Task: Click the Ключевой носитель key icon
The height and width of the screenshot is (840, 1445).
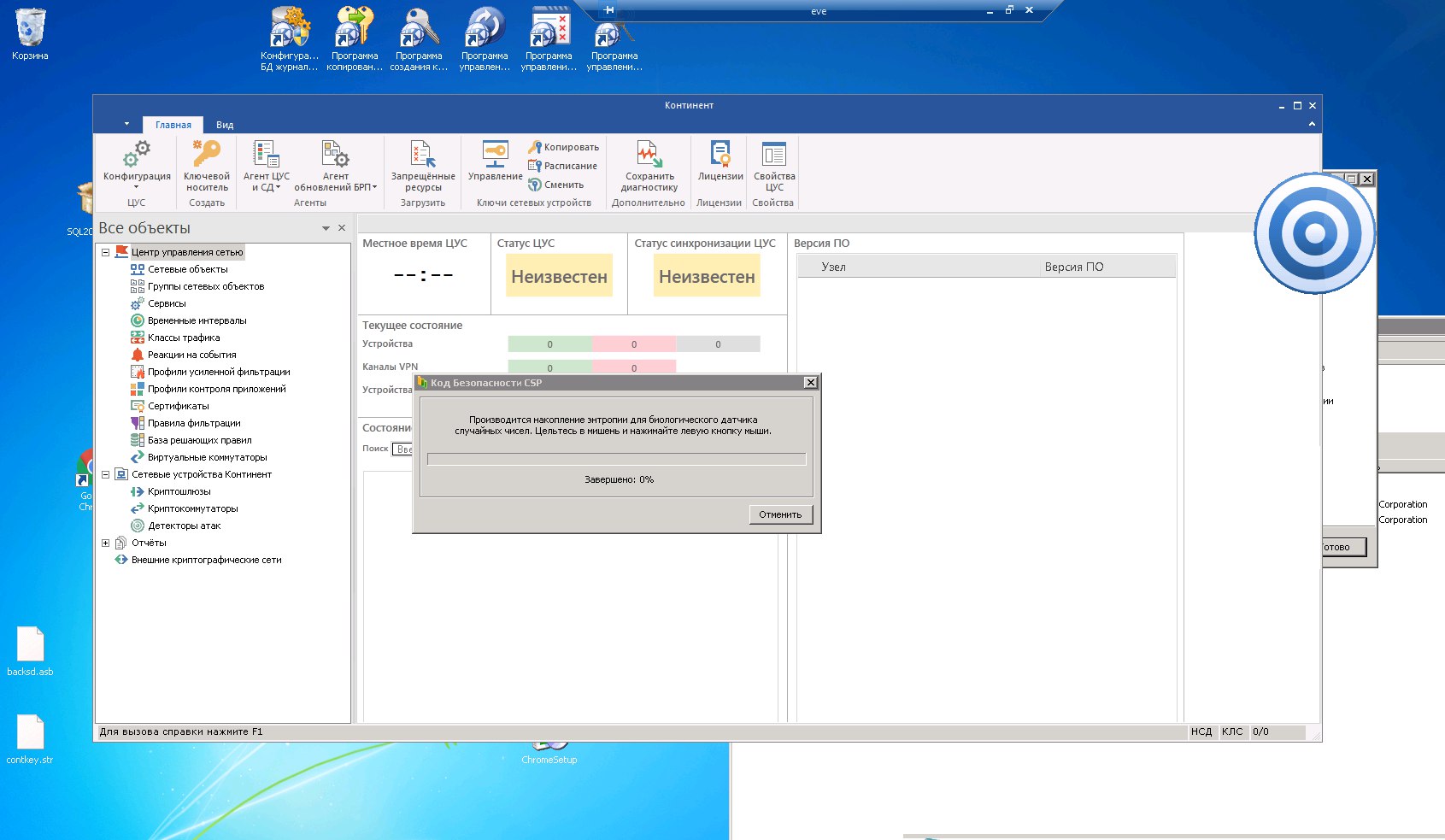Action: pyautogui.click(x=207, y=154)
